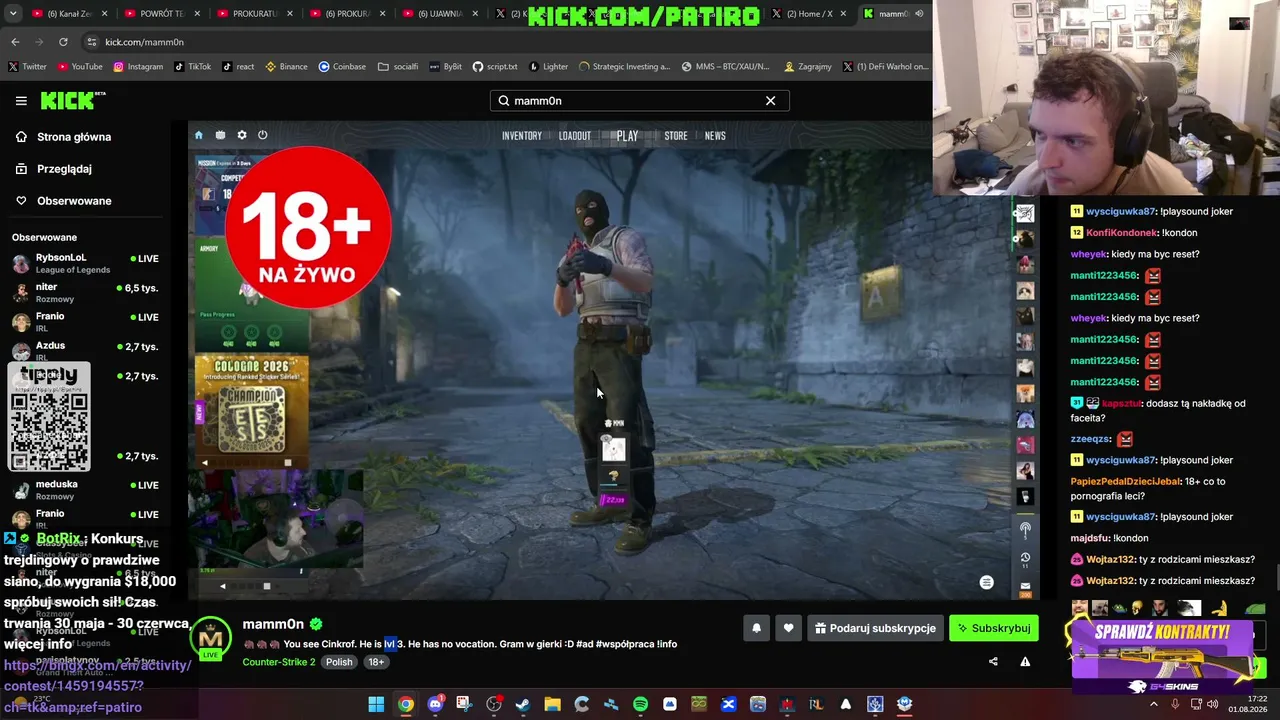Screen dimensions: 1280x720
Task: Open the Counter-Strike 2 category link
Action: tap(279, 662)
